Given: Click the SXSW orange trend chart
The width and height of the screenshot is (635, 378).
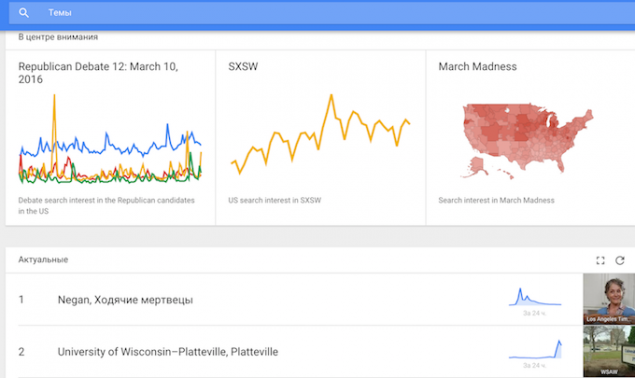Looking at the screenshot, I should [320, 134].
